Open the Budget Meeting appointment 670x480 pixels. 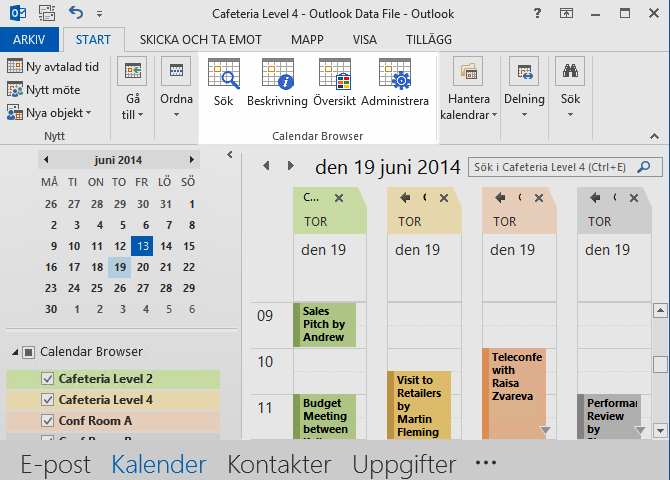coord(324,416)
